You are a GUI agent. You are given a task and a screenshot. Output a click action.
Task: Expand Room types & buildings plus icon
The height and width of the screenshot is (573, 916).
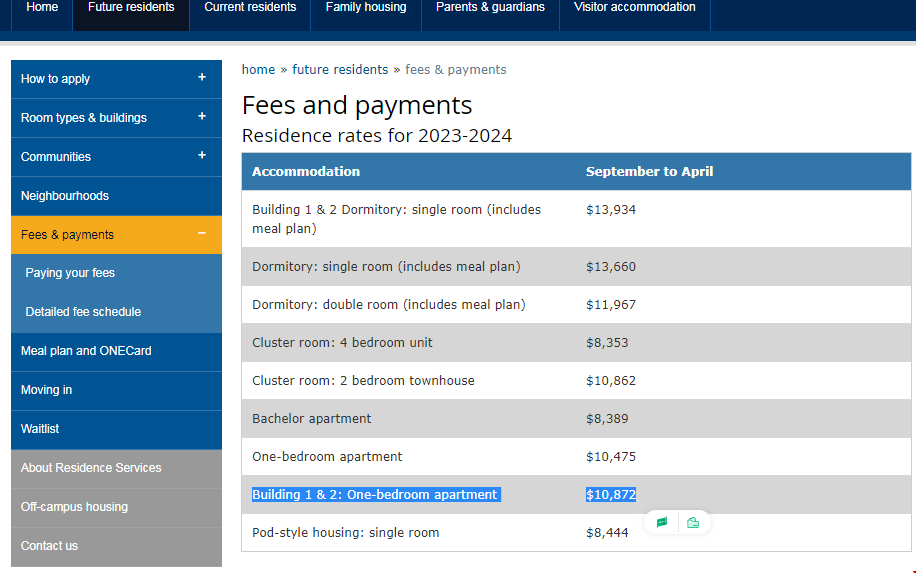tap(202, 117)
